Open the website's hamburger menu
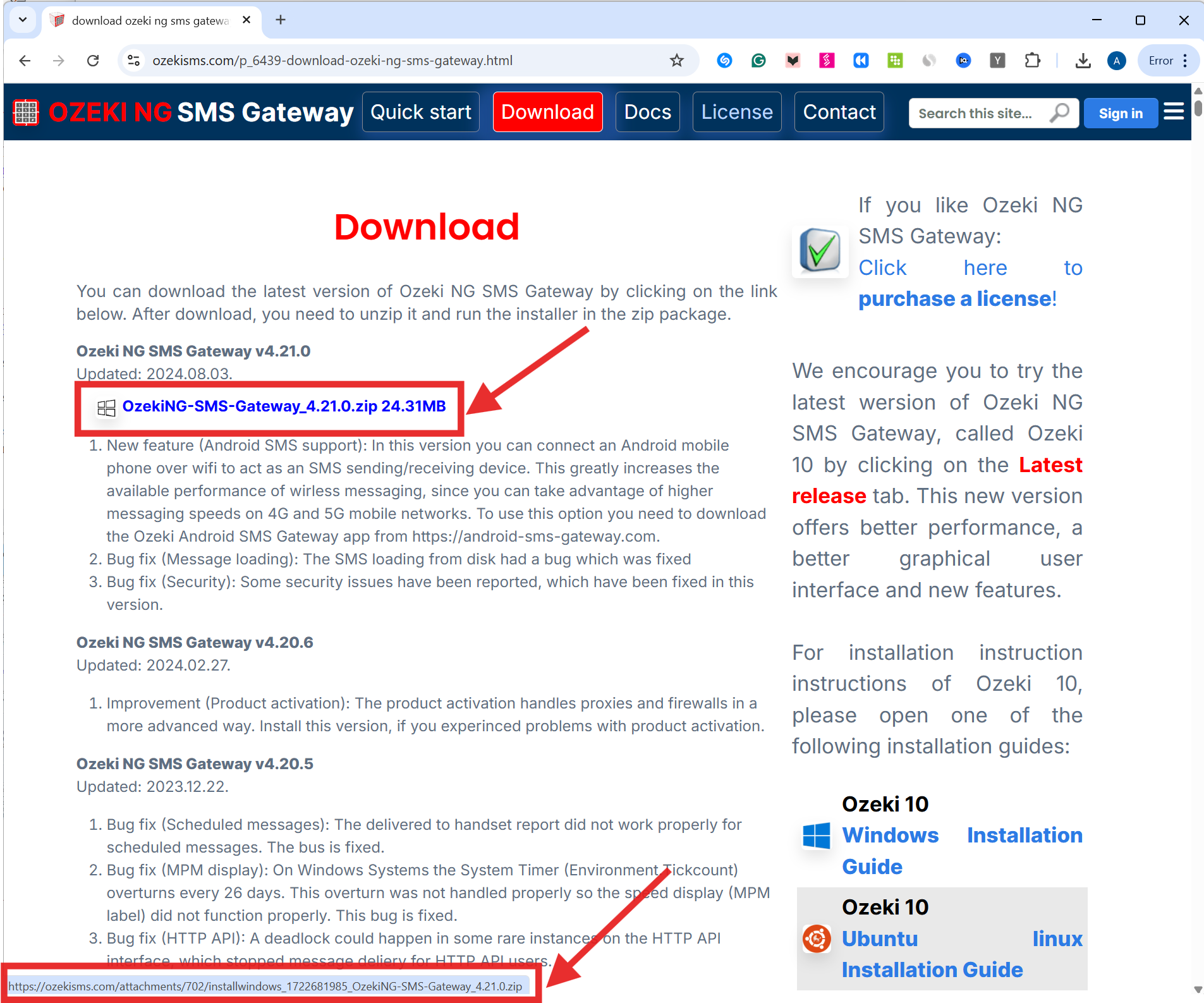This screenshot has height=1003, width=1204. 1174,111
